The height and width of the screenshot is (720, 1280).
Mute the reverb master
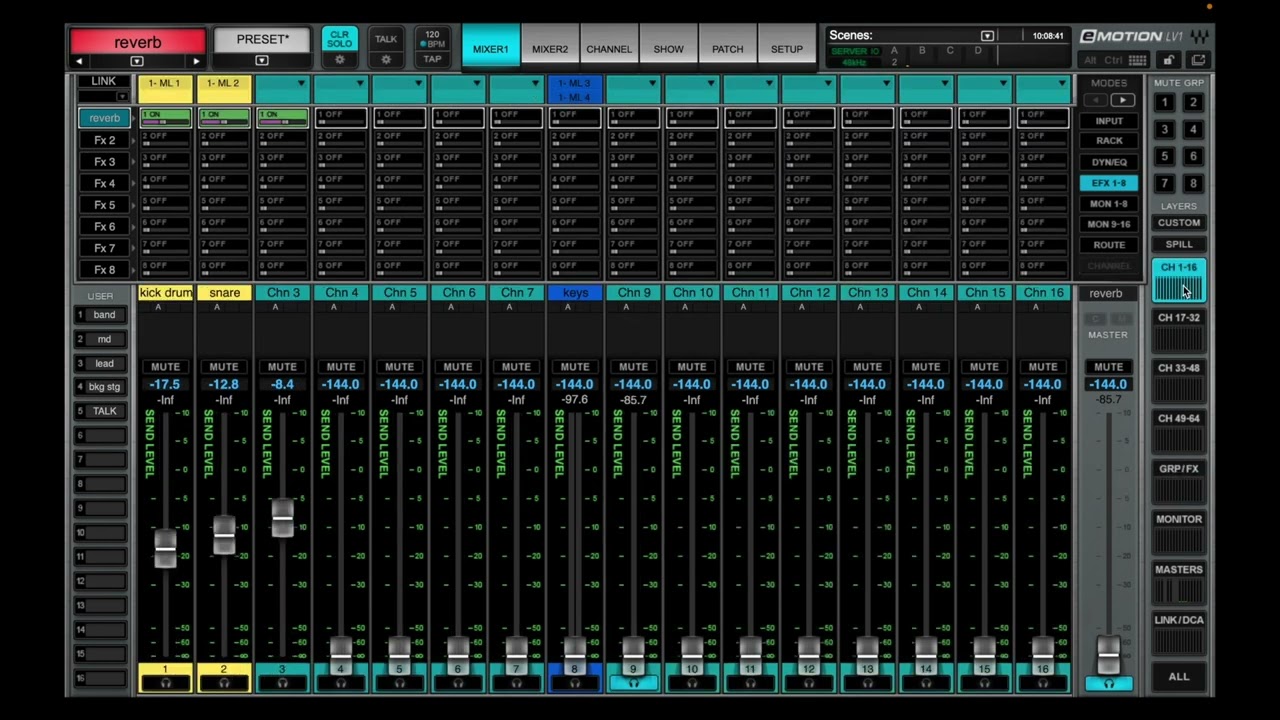[1108, 367]
